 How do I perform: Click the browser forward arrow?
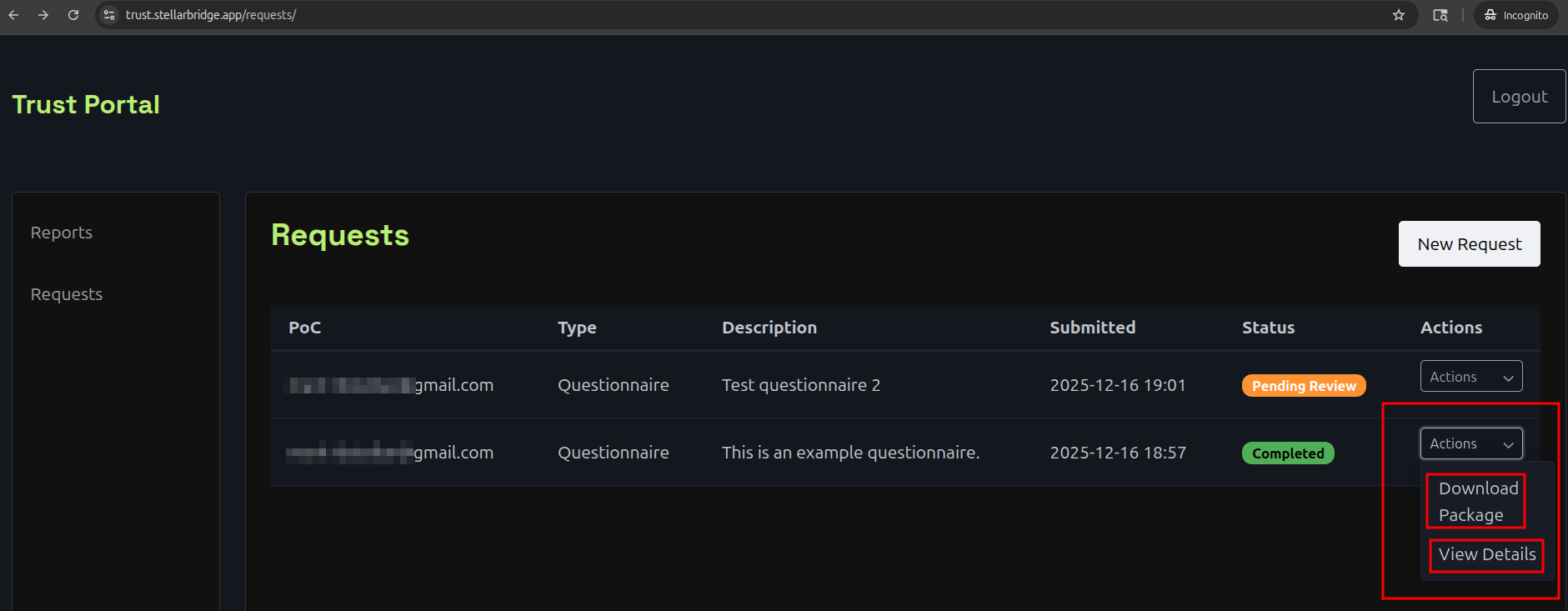click(x=43, y=15)
